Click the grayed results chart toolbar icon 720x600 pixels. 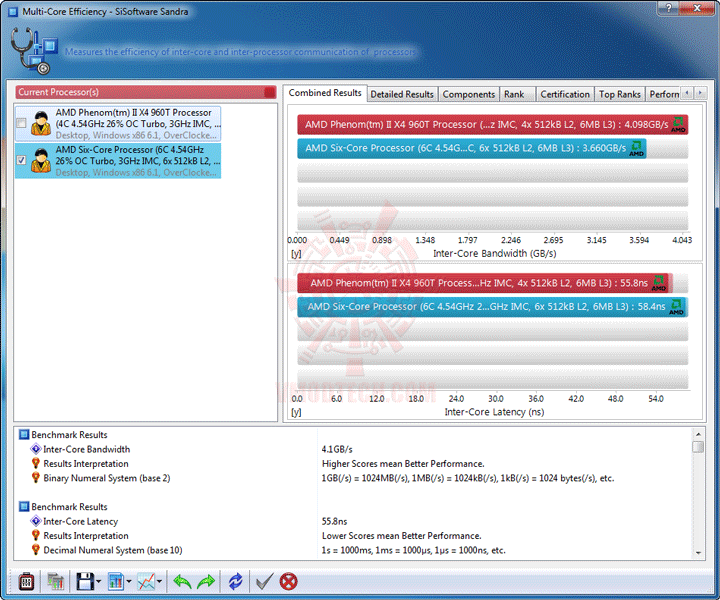coord(56,582)
